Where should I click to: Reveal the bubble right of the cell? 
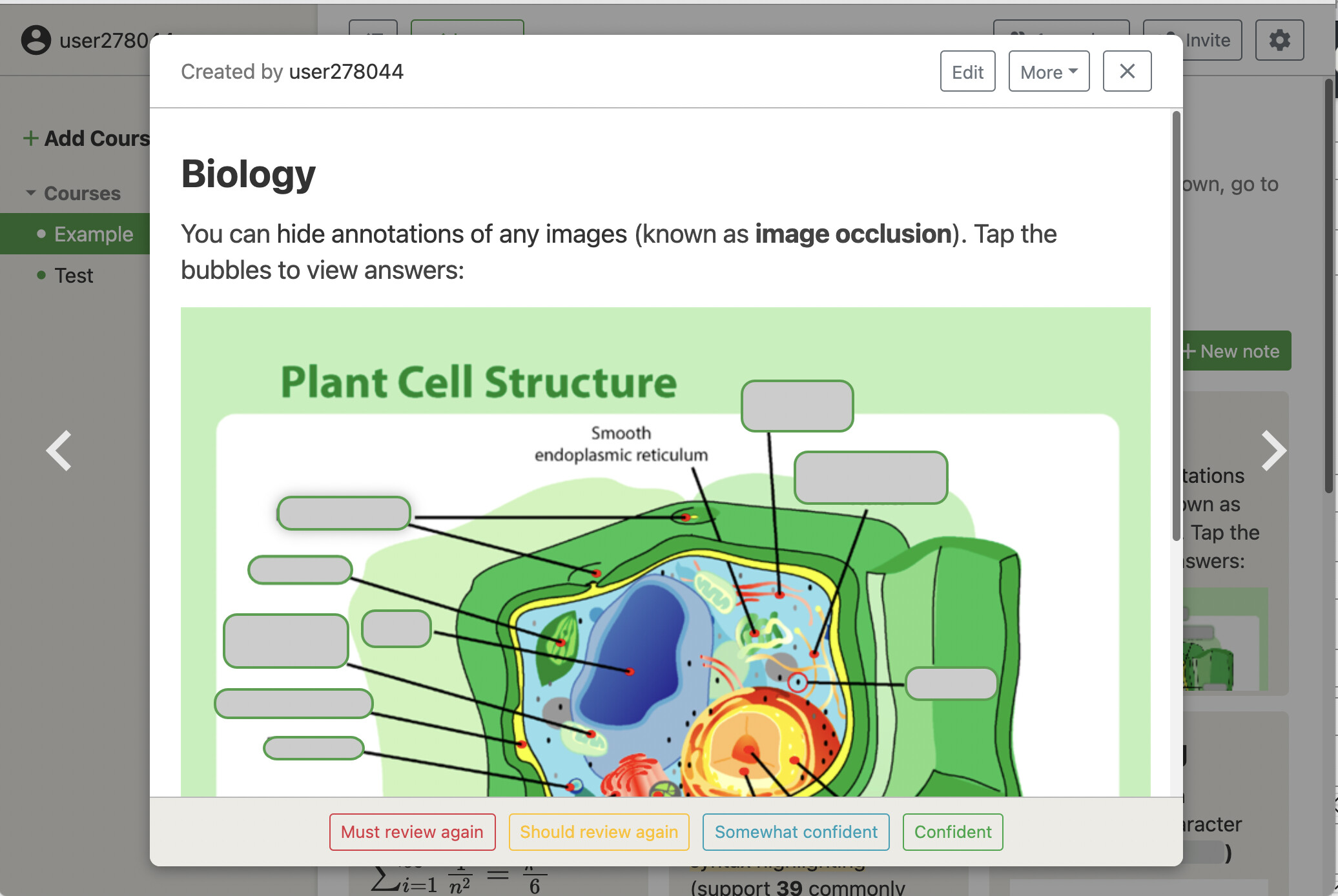click(x=951, y=684)
